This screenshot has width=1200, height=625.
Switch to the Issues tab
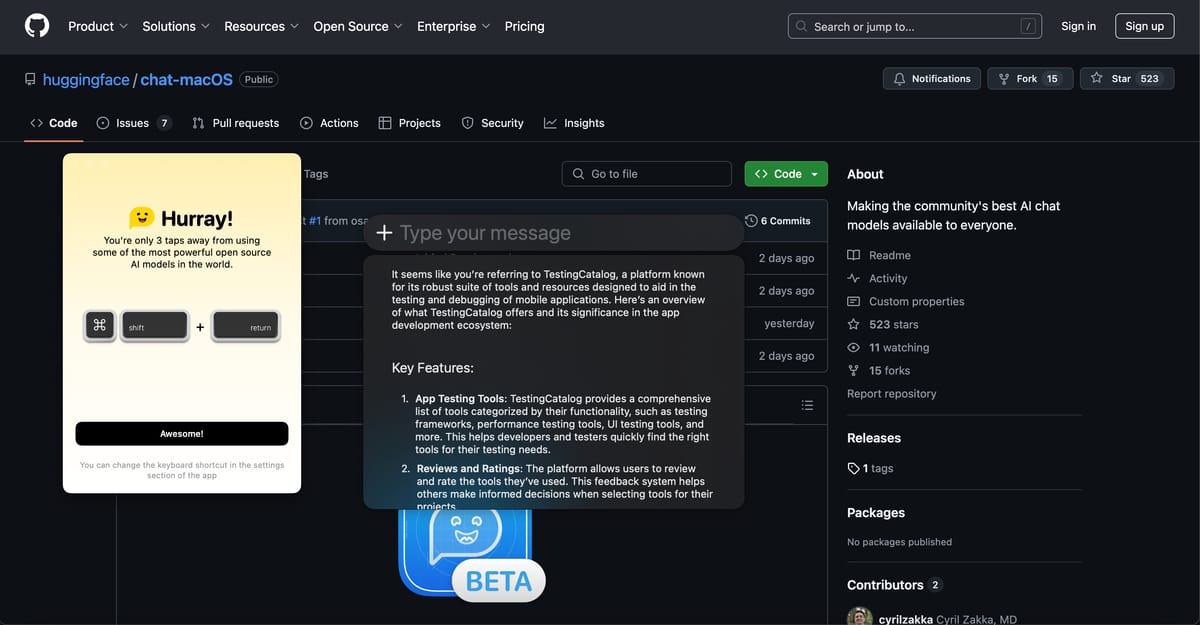pyautogui.click(x=131, y=123)
